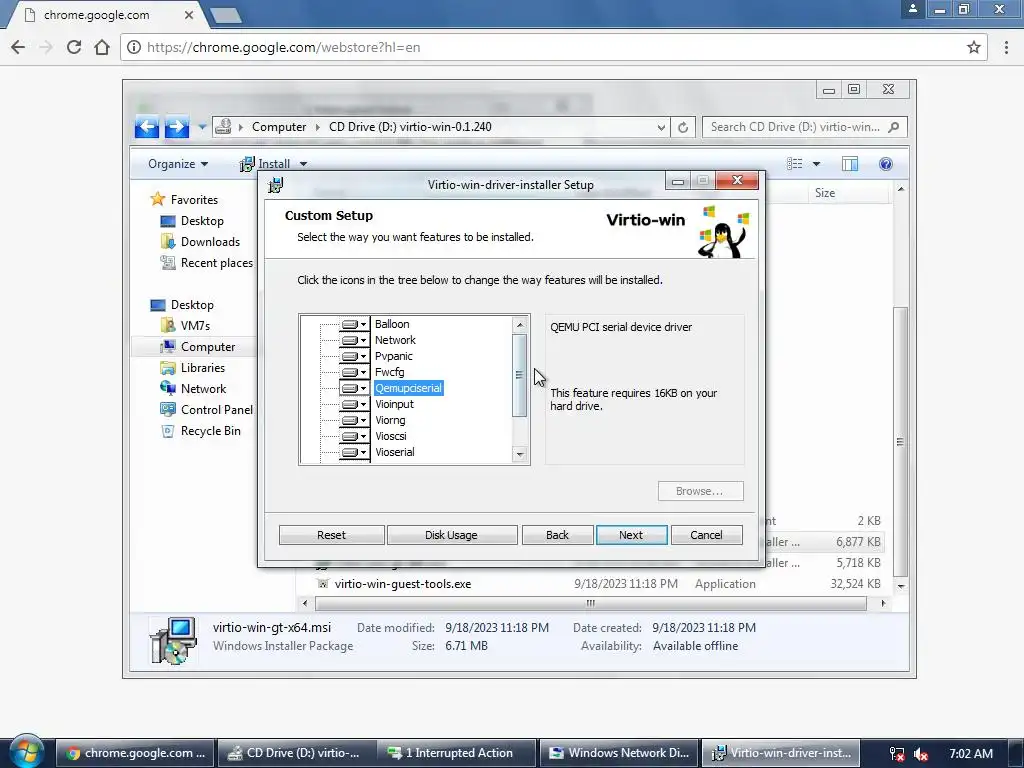Go back in Explorer window
The height and width of the screenshot is (768, 1024).
147,127
